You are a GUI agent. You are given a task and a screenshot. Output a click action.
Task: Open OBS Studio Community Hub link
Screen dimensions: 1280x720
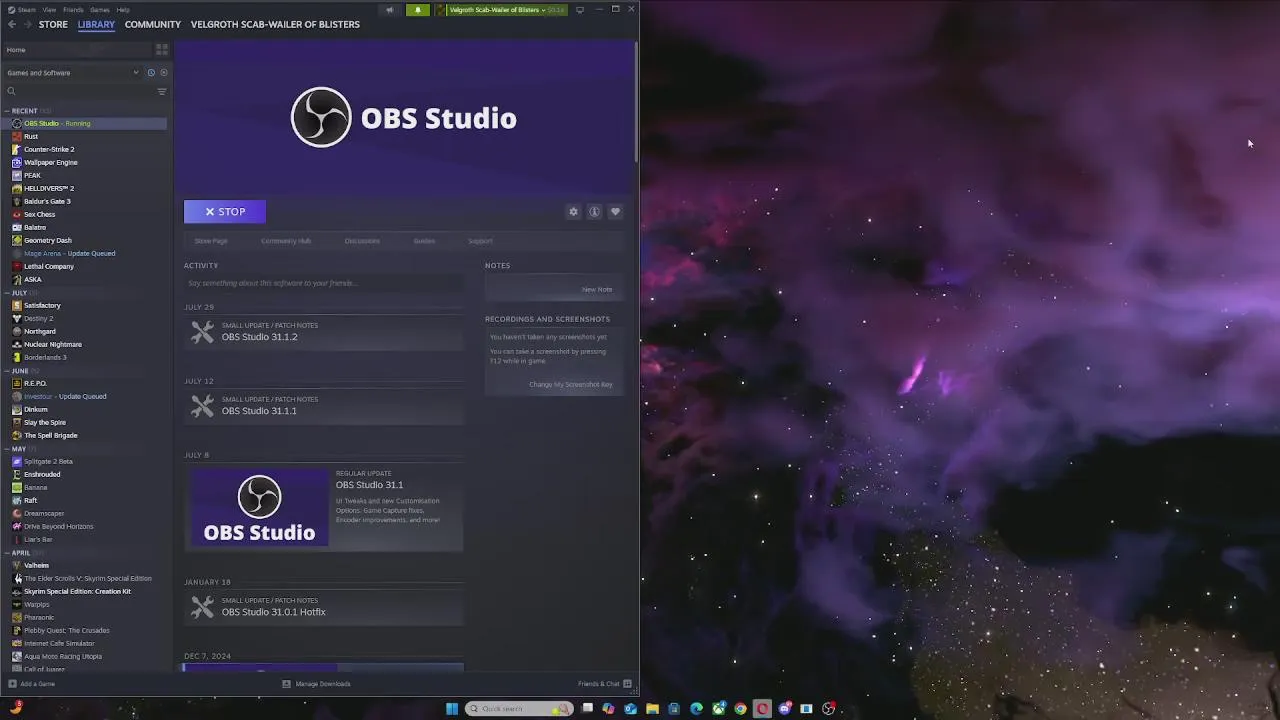pos(286,241)
